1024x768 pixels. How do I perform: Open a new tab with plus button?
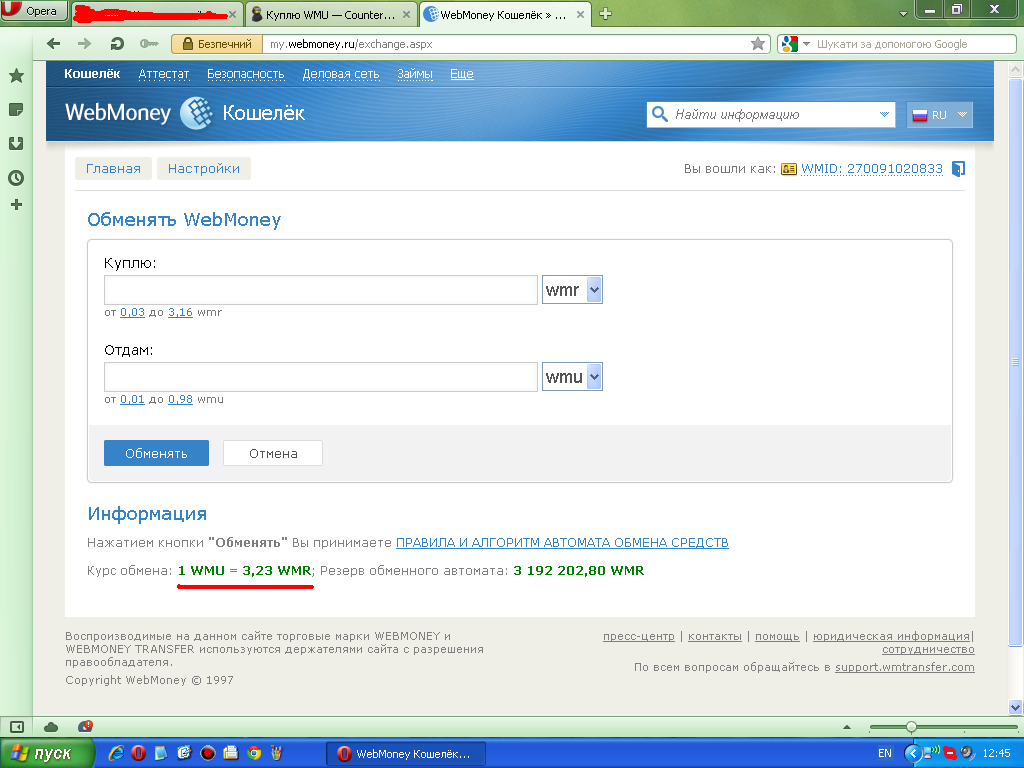pyautogui.click(x=605, y=14)
